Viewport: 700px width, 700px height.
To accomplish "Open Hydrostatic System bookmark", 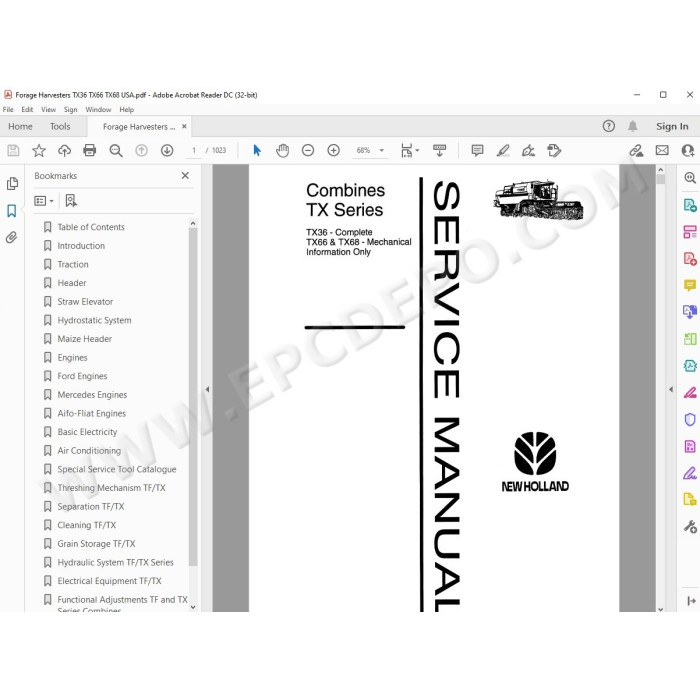I will pos(95,321).
